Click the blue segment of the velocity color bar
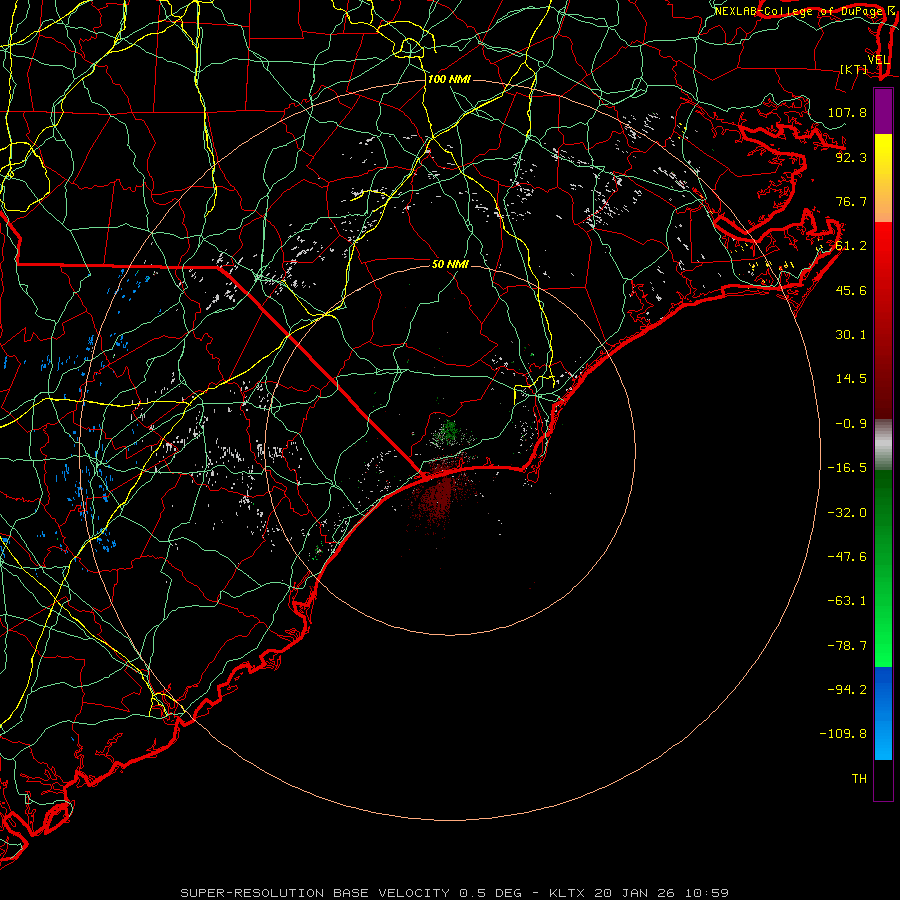Screen dimensions: 900x900 point(883,713)
